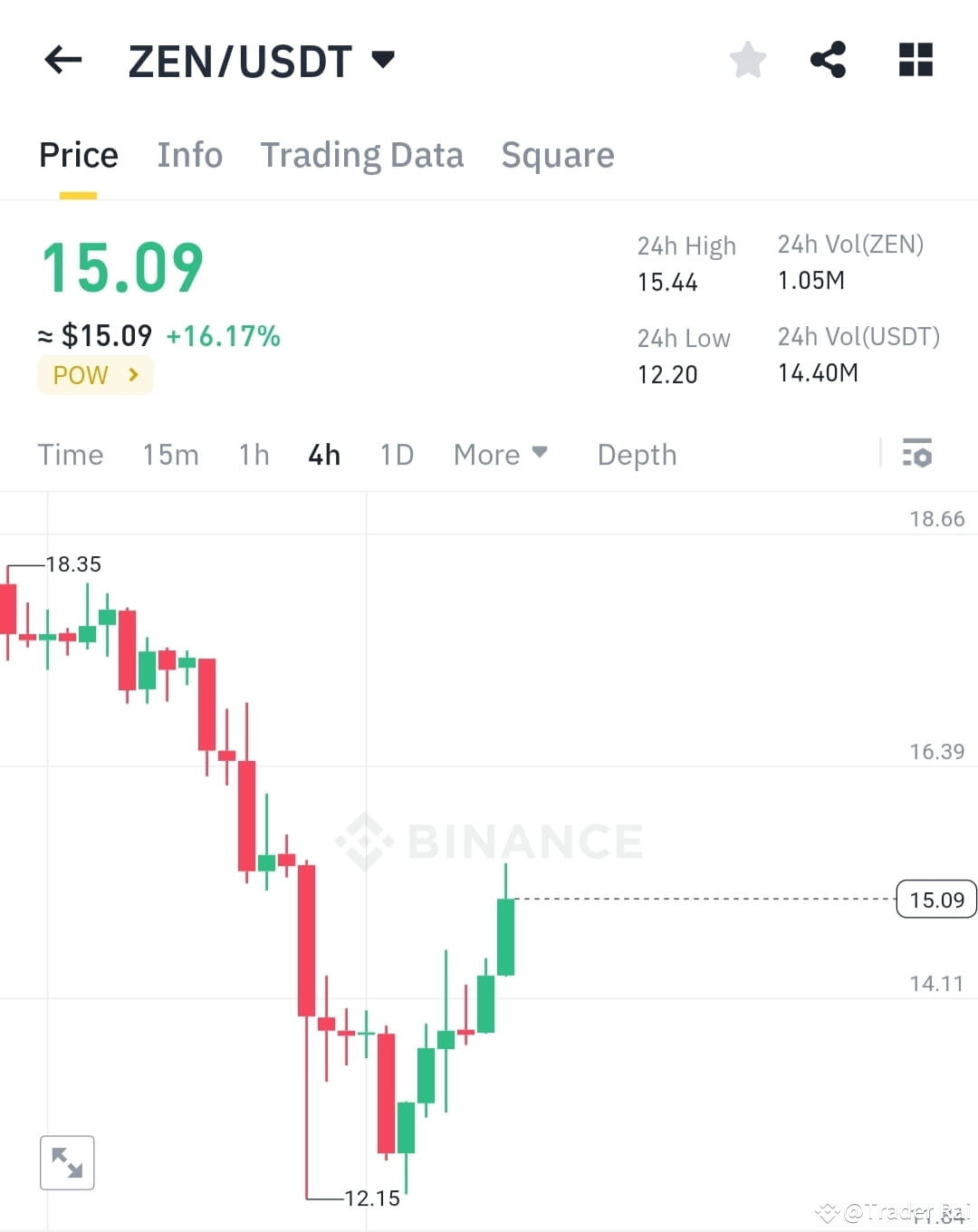Image resolution: width=978 pixels, height=1232 pixels.
Task: Switch to the 1D timeframe
Action: (397, 454)
